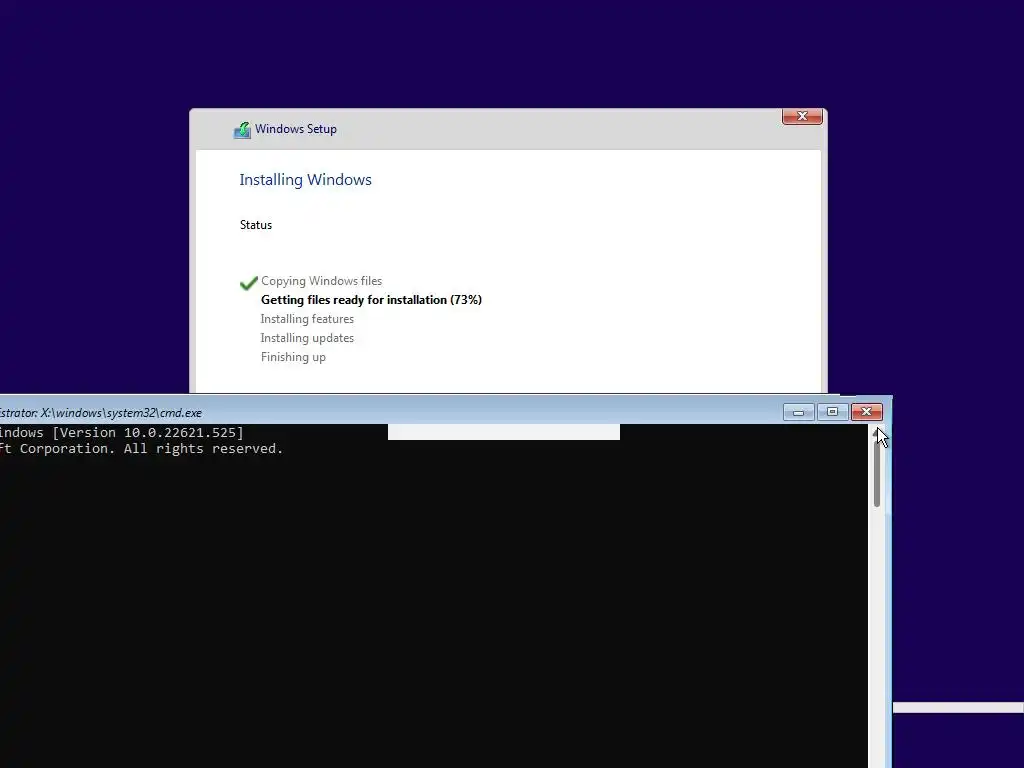Image resolution: width=1024 pixels, height=768 pixels.
Task: Click the 'Status' label in Setup
Action: click(255, 225)
